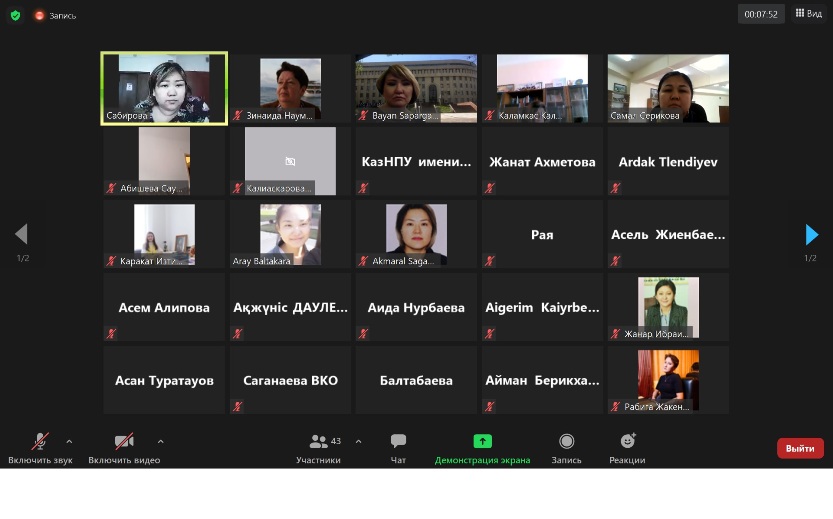The width and height of the screenshot is (833, 519).
Task: Start Демонстрация экрана screen sharing
Action: 482,447
